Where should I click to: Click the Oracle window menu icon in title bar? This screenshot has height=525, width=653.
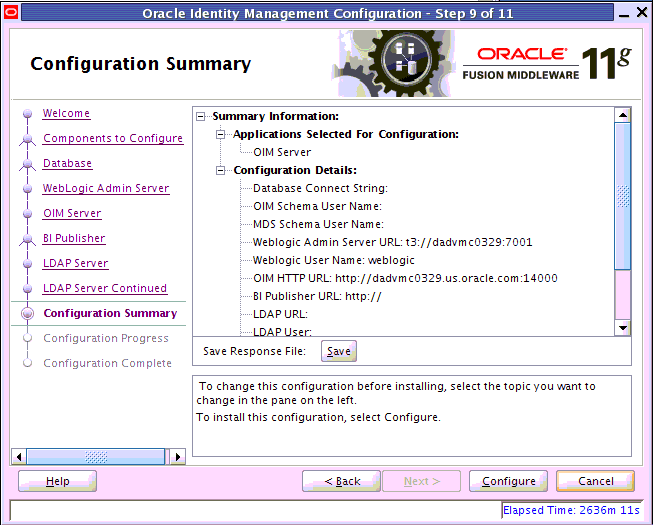click(10, 13)
